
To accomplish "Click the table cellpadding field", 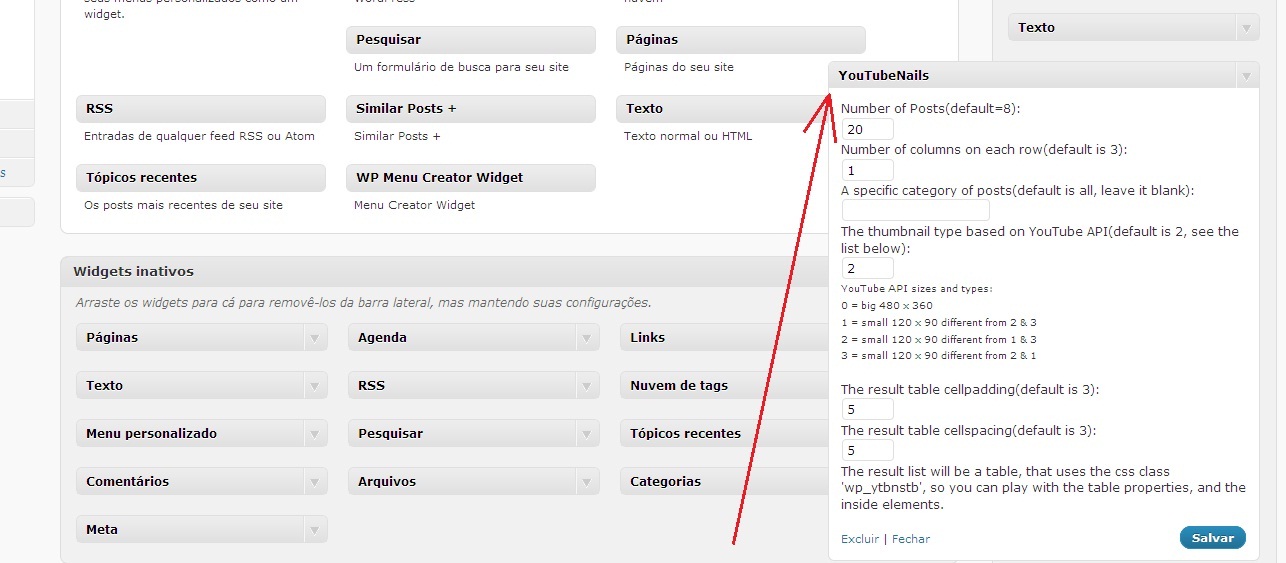I will pos(867,409).
